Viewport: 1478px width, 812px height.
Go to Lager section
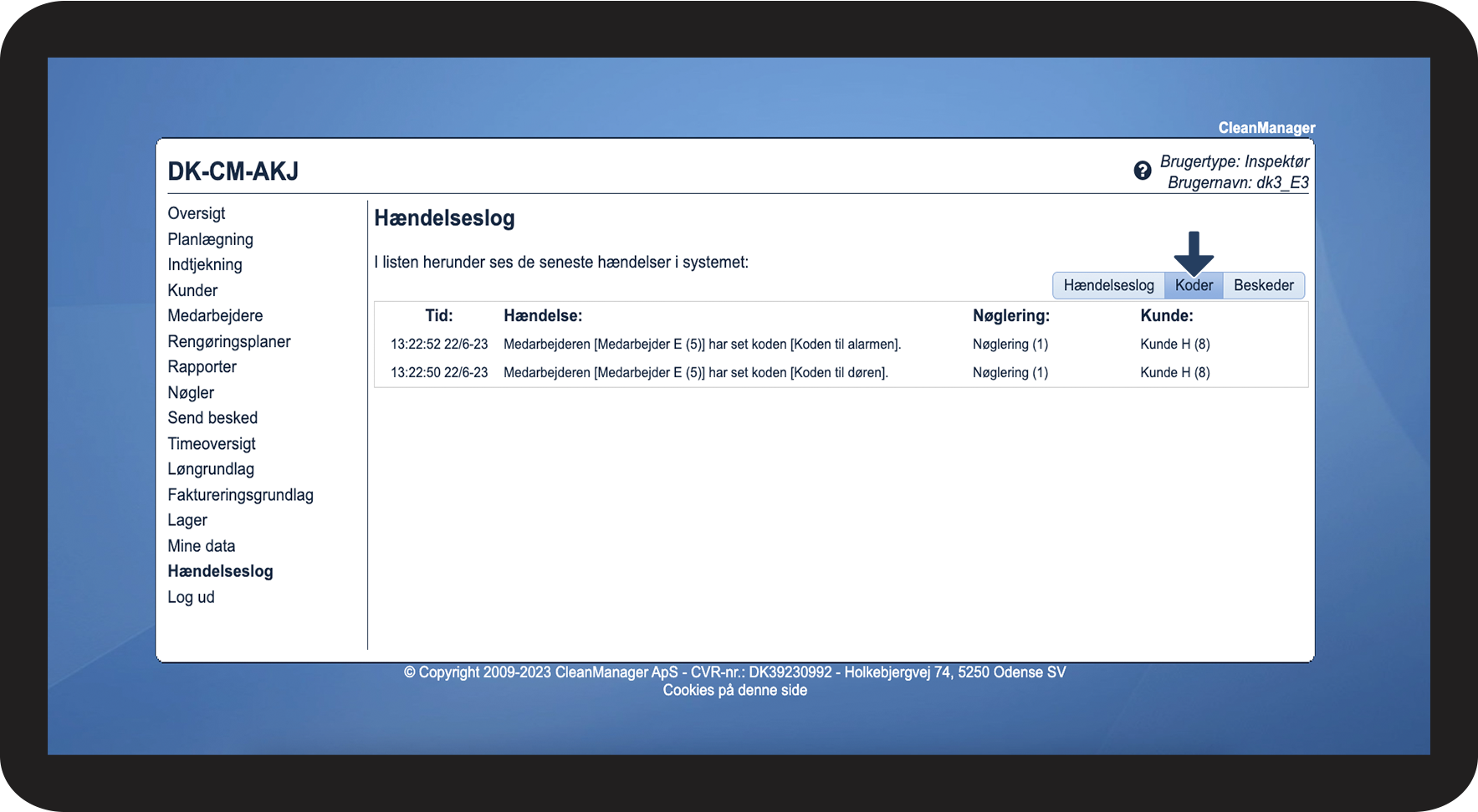pyautogui.click(x=187, y=520)
